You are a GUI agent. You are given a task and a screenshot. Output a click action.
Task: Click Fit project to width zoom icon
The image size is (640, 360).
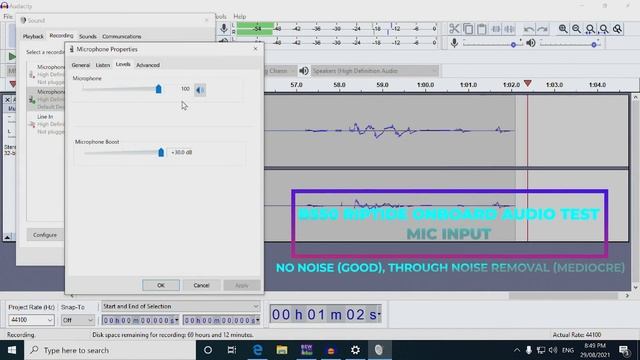[604, 29]
